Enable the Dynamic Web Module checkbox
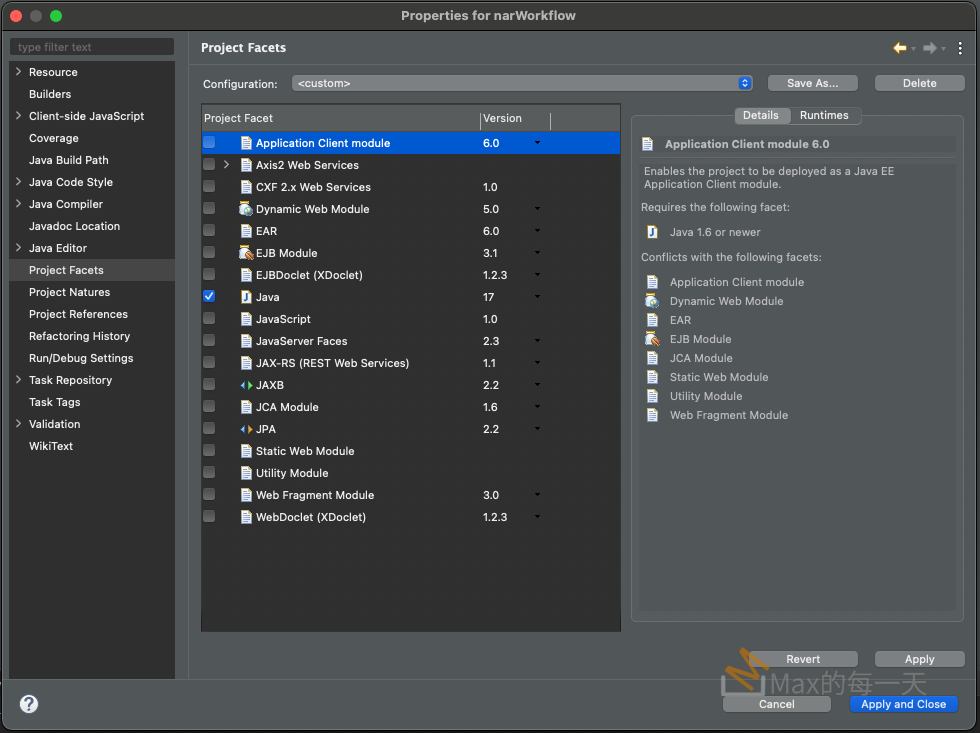The image size is (980, 733). click(209, 209)
